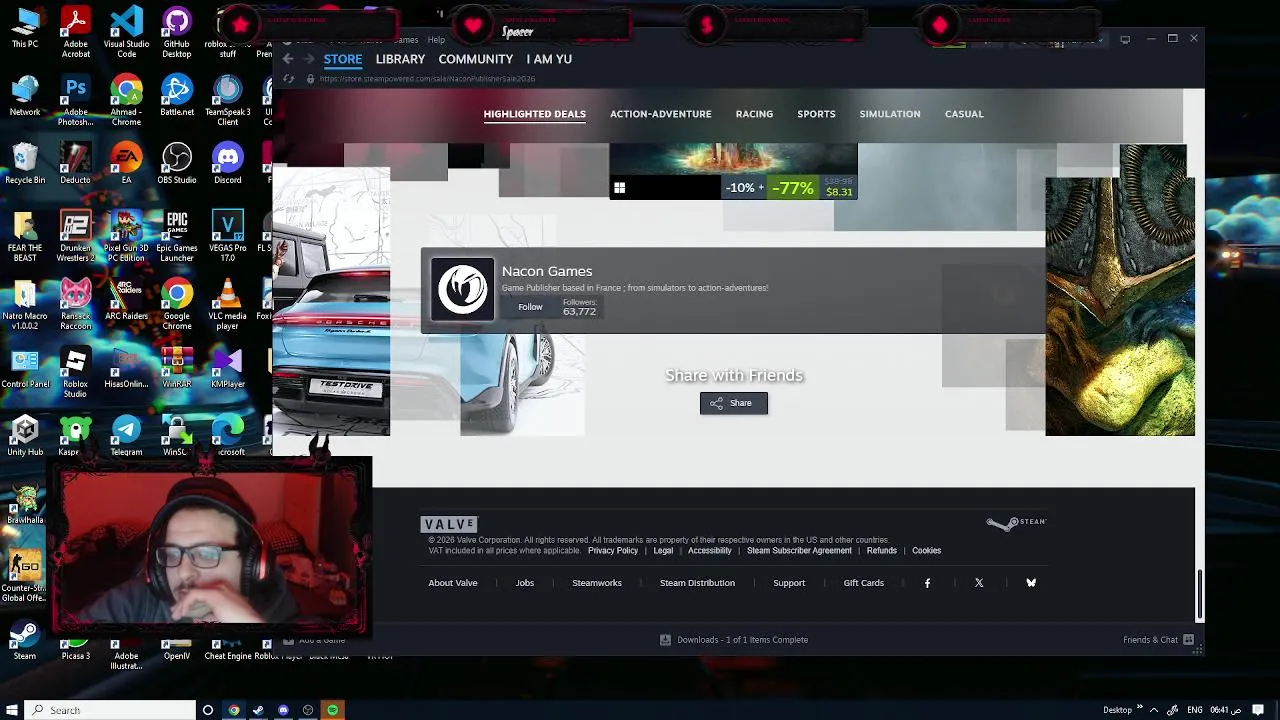Open the Support footer link
Screen dimensions: 1280x720
pyautogui.click(x=789, y=583)
